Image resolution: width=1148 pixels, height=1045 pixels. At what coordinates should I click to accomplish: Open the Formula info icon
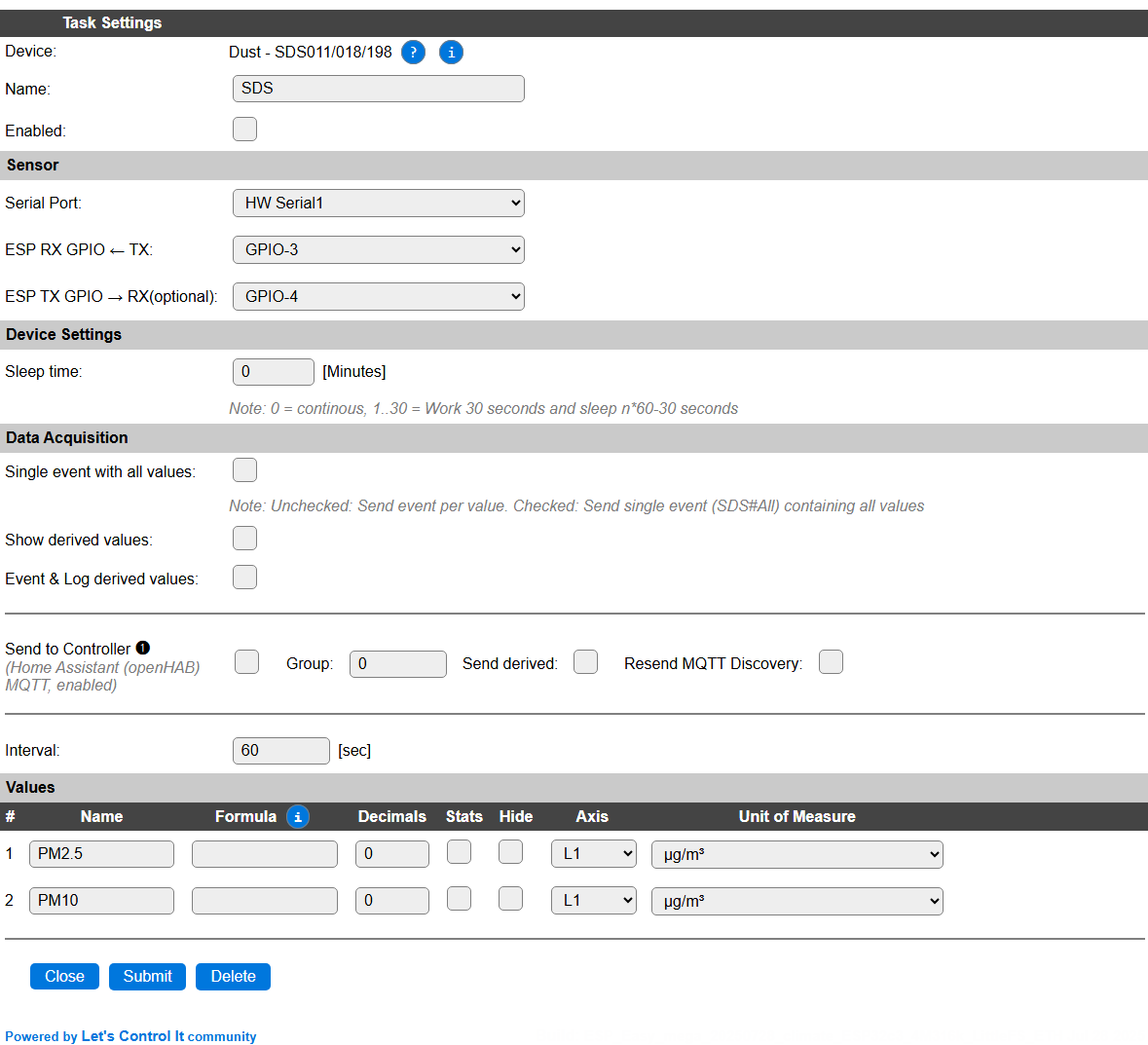(298, 816)
